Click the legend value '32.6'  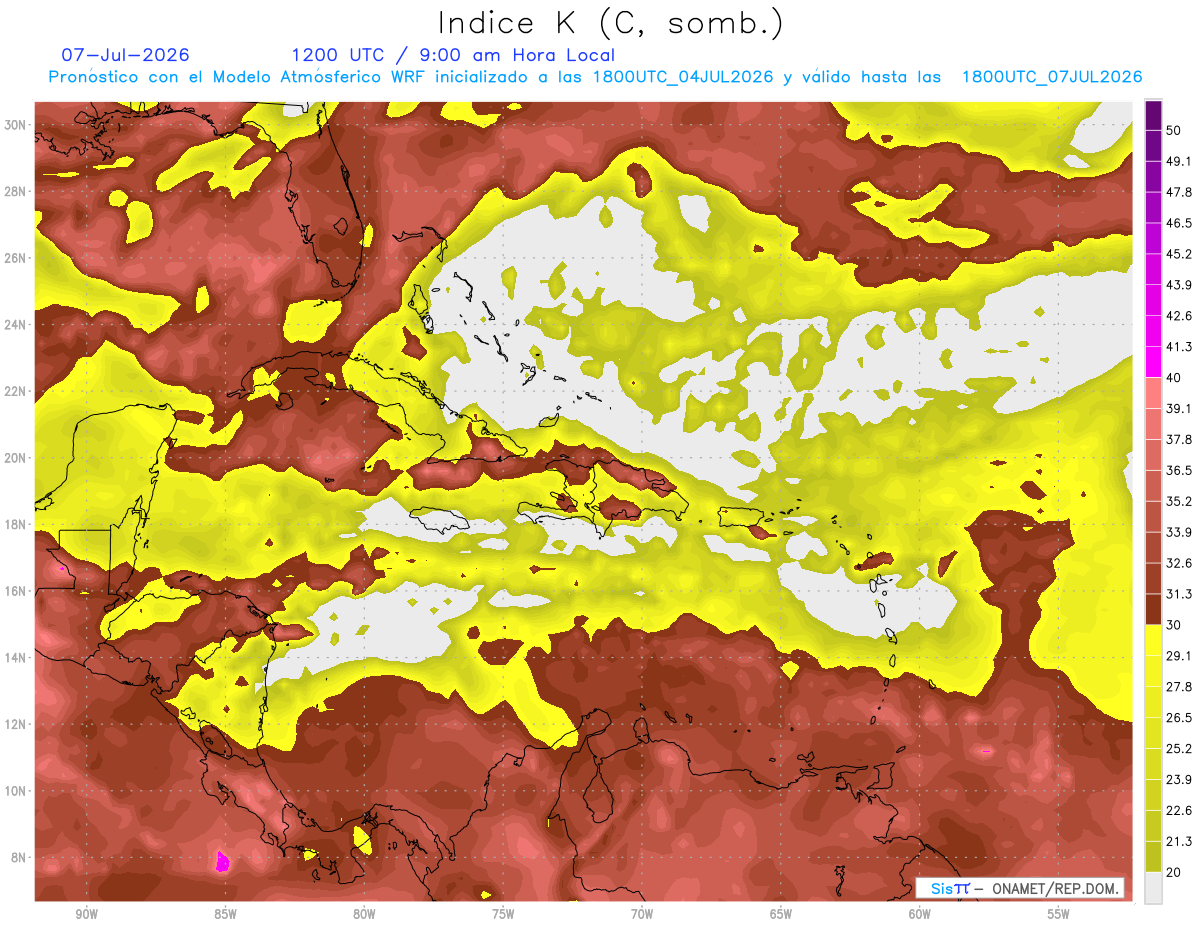1178,563
